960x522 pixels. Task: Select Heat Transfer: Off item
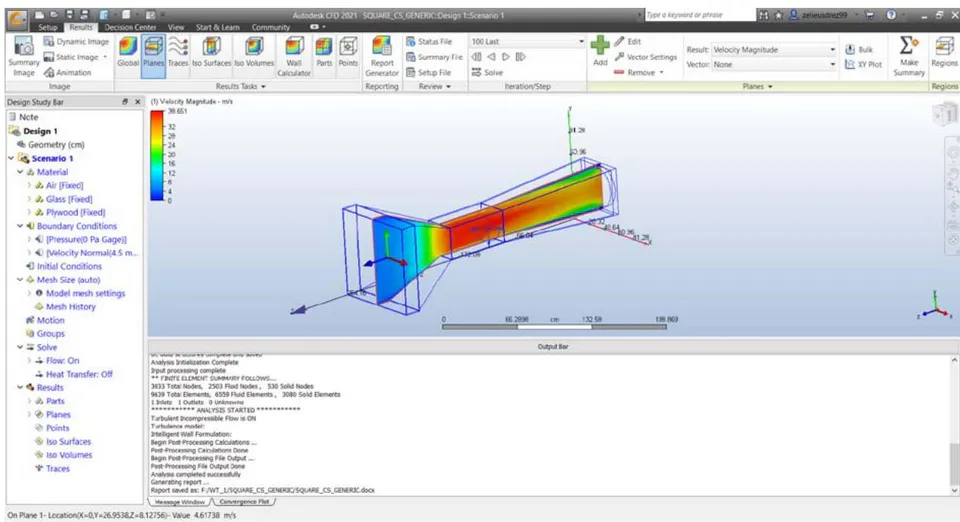pos(79,374)
